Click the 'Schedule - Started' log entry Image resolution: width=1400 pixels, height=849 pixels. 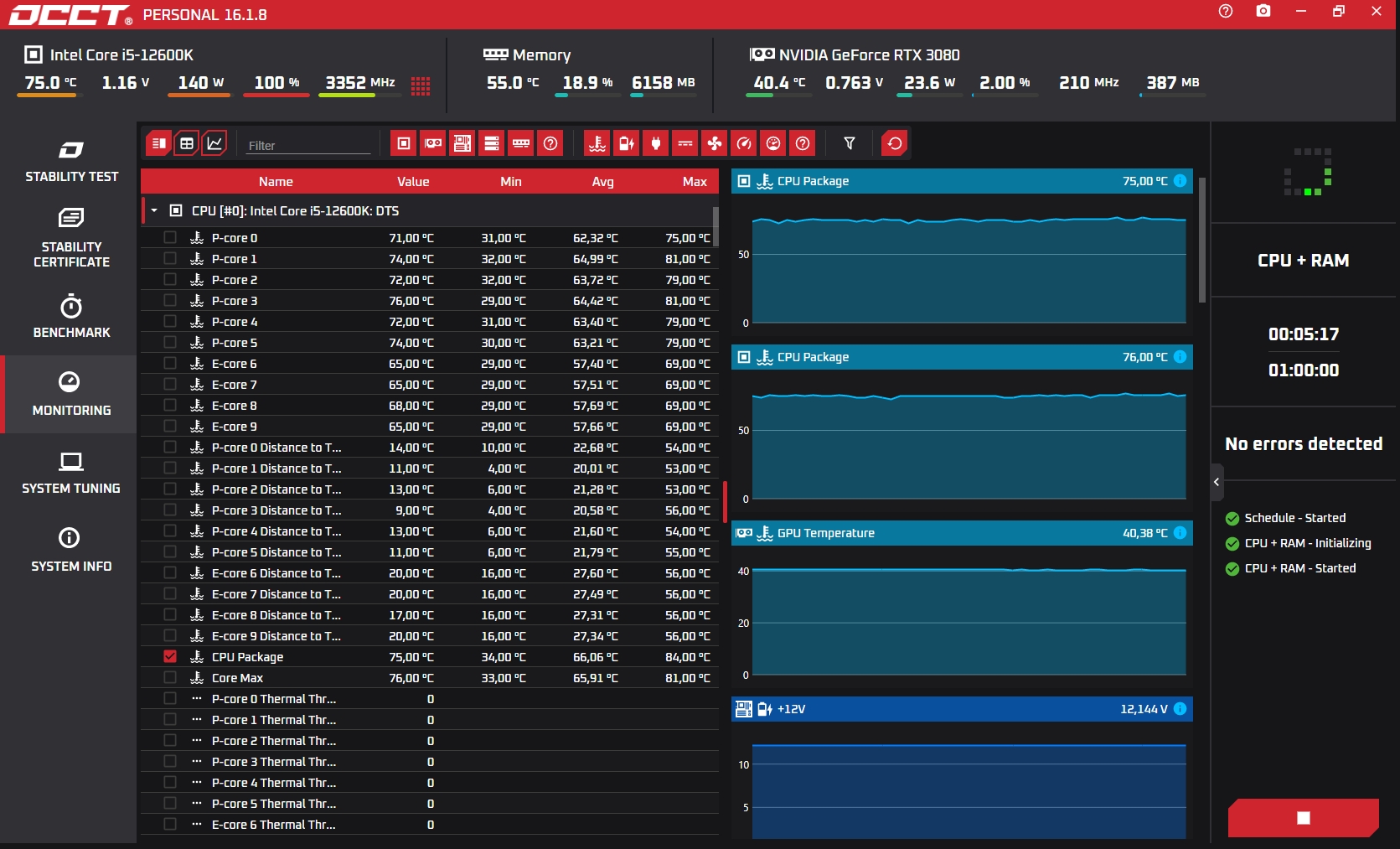(1294, 518)
